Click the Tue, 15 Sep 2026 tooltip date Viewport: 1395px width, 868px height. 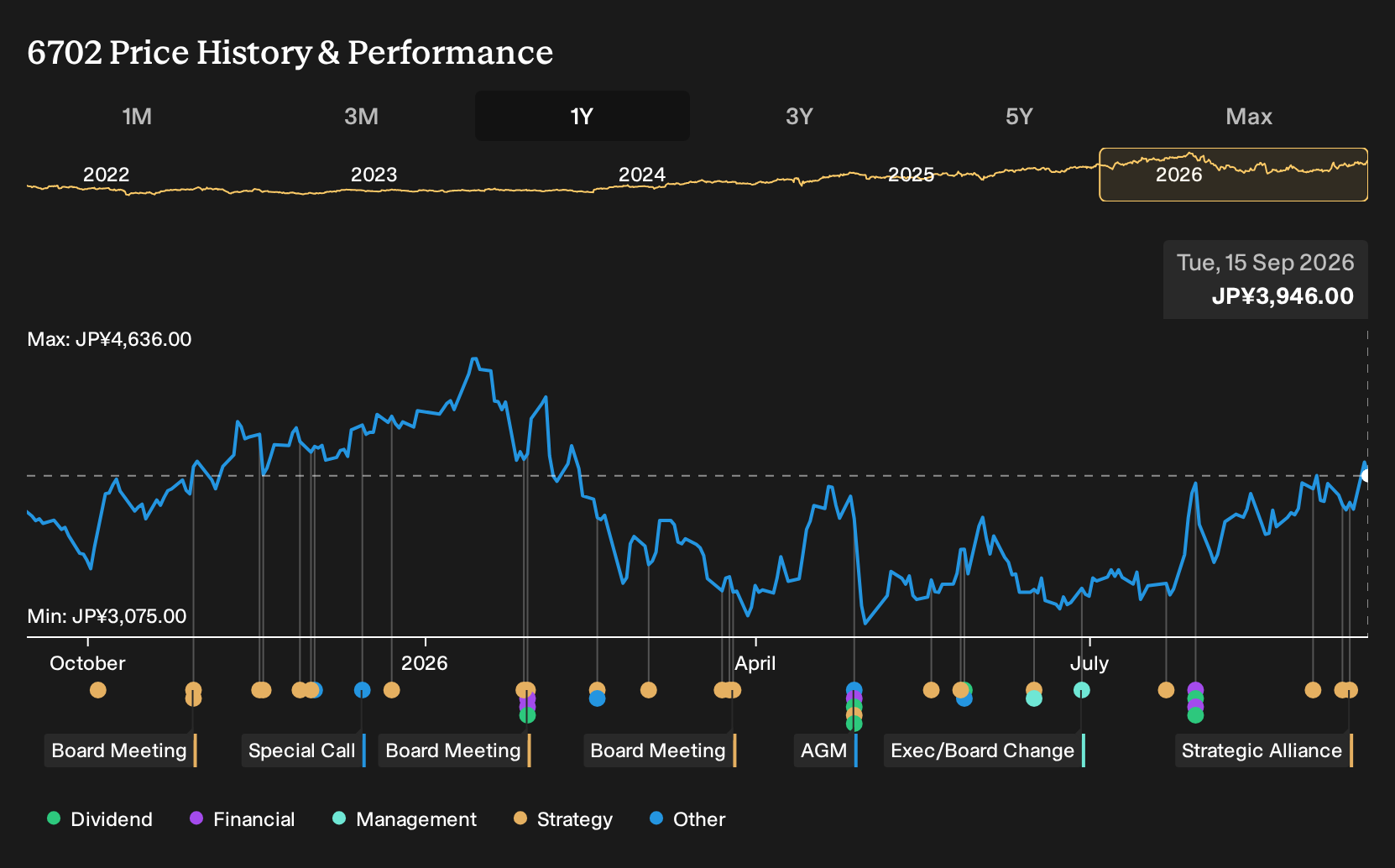click(x=1265, y=263)
